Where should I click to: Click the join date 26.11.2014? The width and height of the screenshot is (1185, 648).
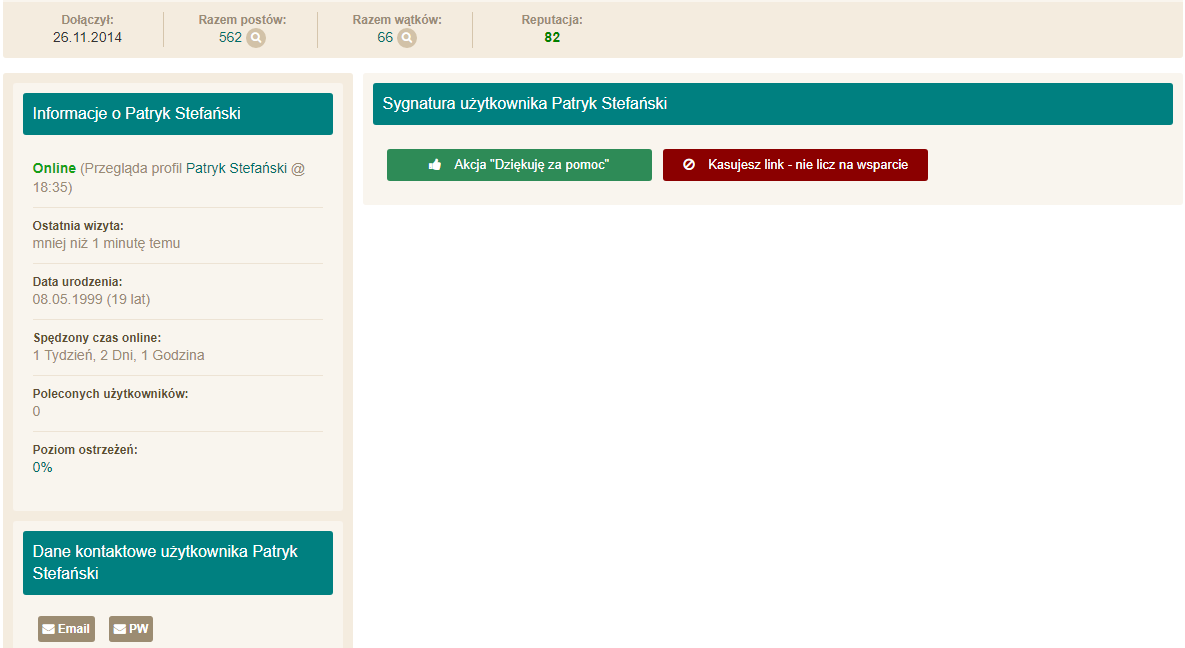click(x=87, y=38)
